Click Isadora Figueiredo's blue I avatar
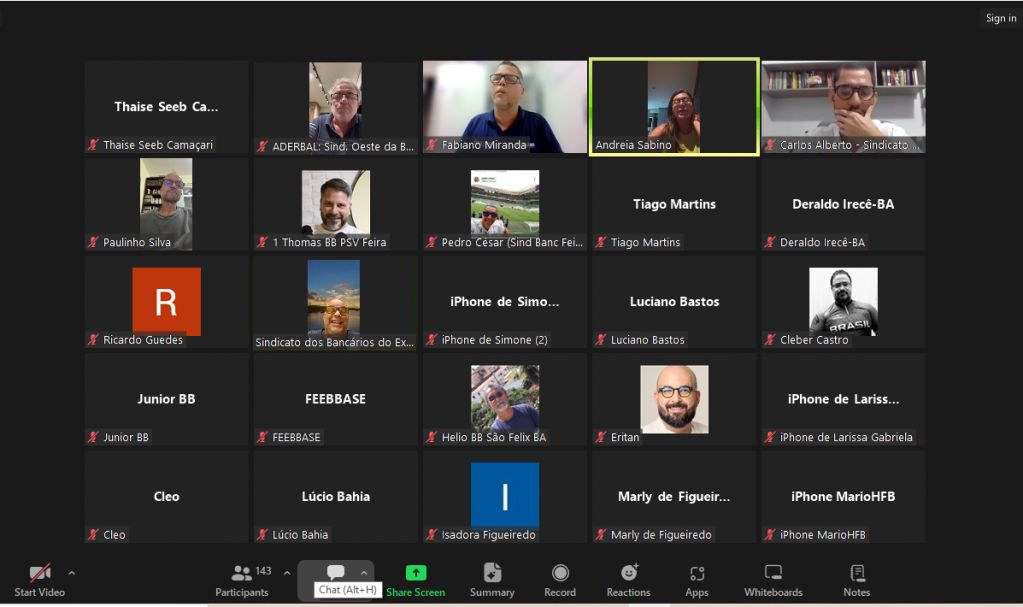This screenshot has height=607, width=1023. click(x=505, y=495)
